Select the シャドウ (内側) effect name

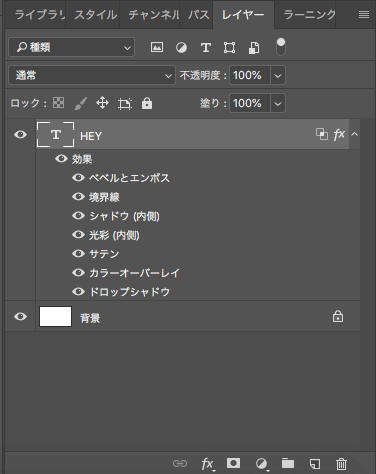125,216
